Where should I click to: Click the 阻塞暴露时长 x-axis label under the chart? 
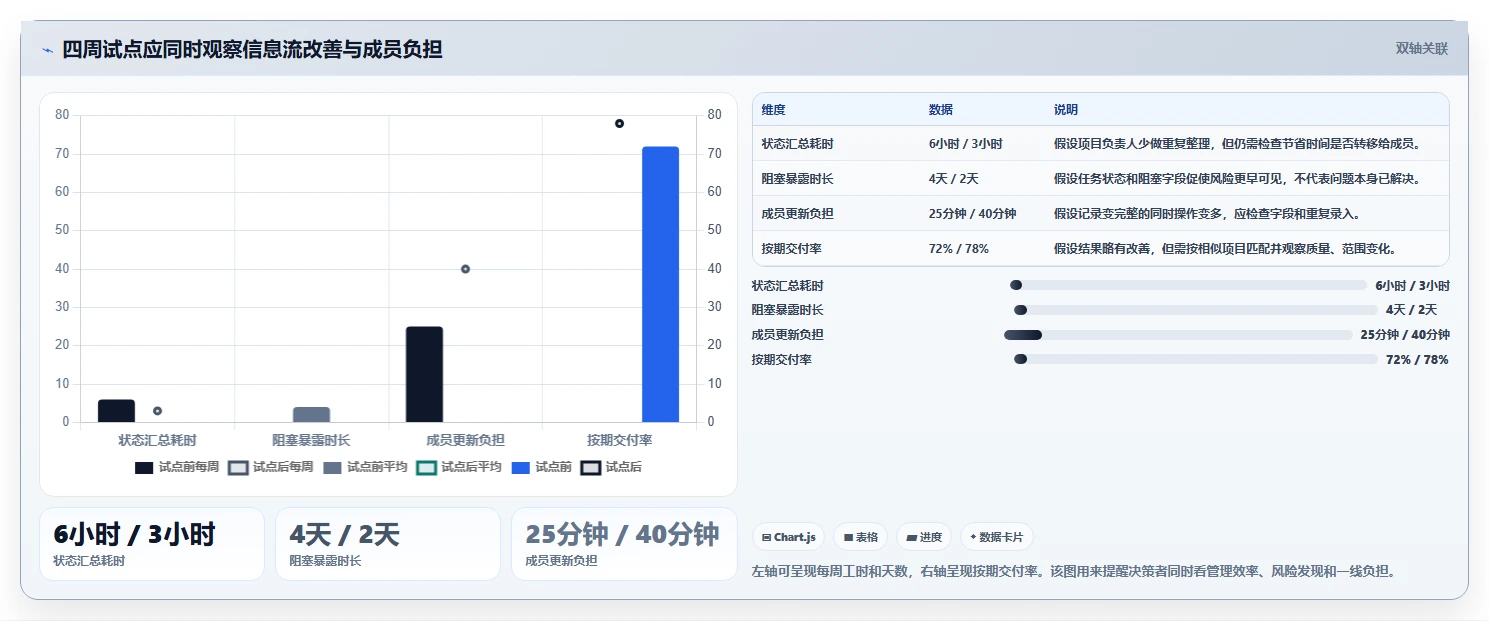(x=311, y=440)
